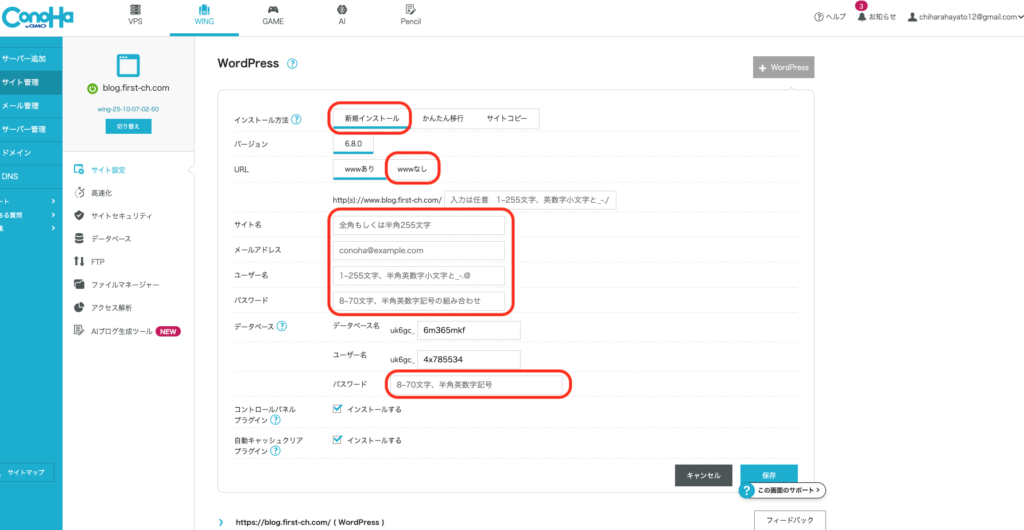Click the フィードバック button
Image resolution: width=1024 pixels, height=530 pixels.
[790, 520]
